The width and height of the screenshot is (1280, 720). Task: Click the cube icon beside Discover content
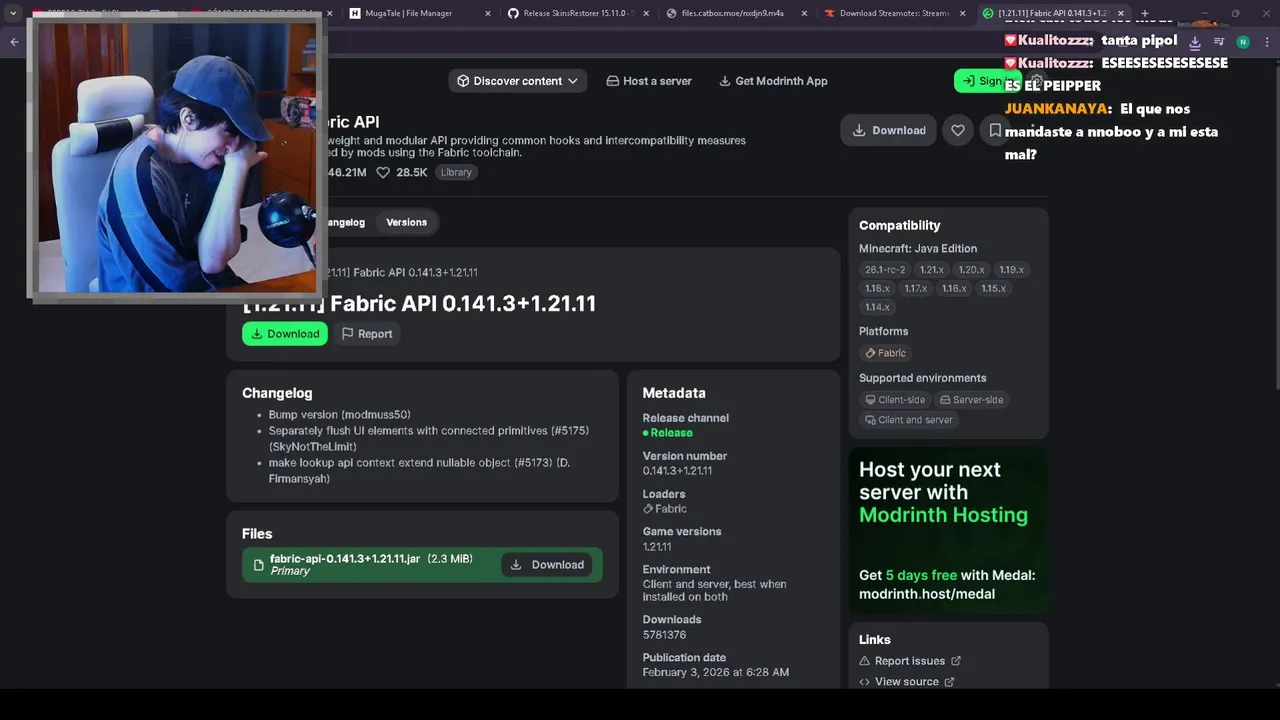coord(463,81)
